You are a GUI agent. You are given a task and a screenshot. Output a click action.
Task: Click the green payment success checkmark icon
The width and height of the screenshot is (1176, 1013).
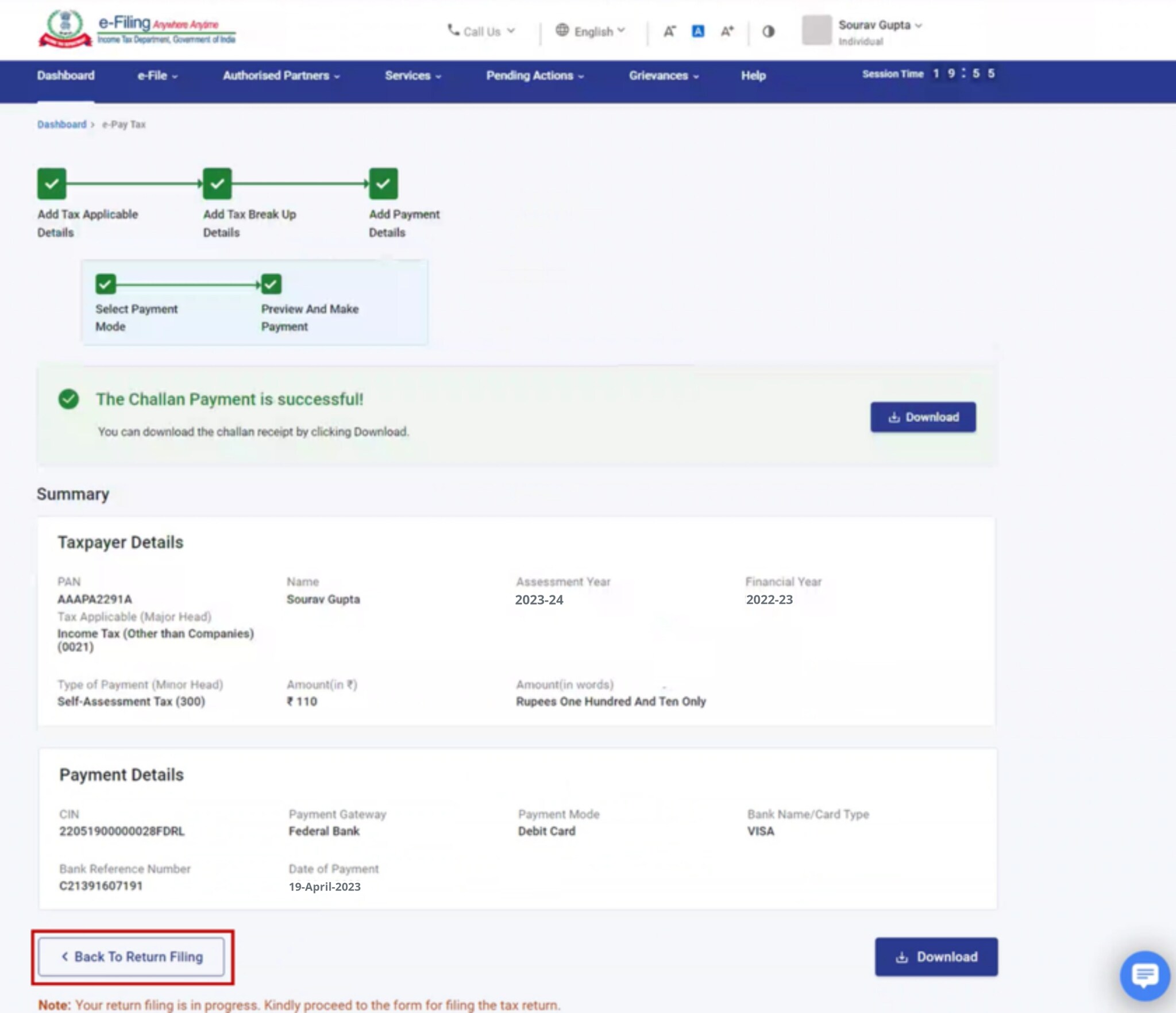point(68,399)
